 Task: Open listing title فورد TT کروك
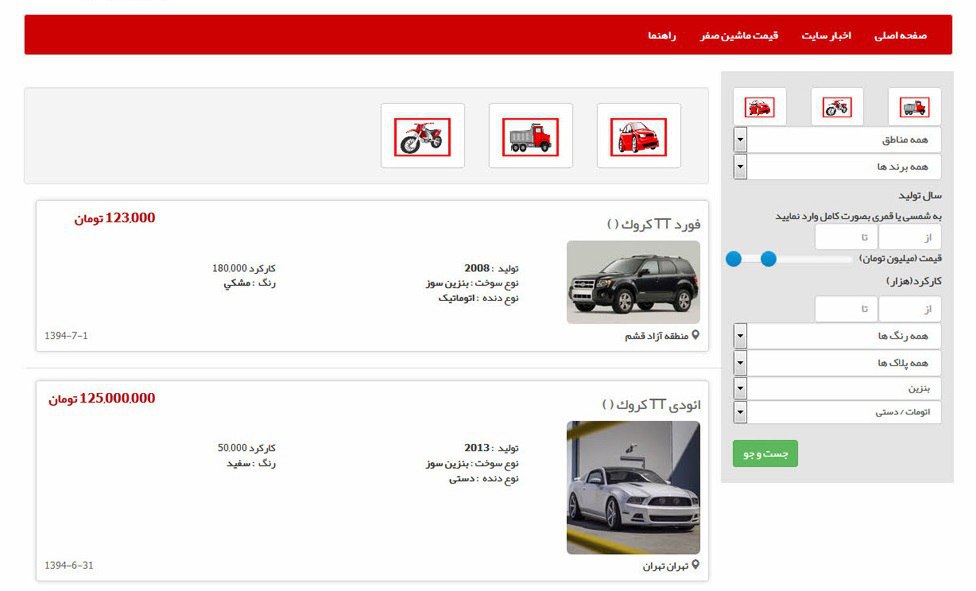654,224
